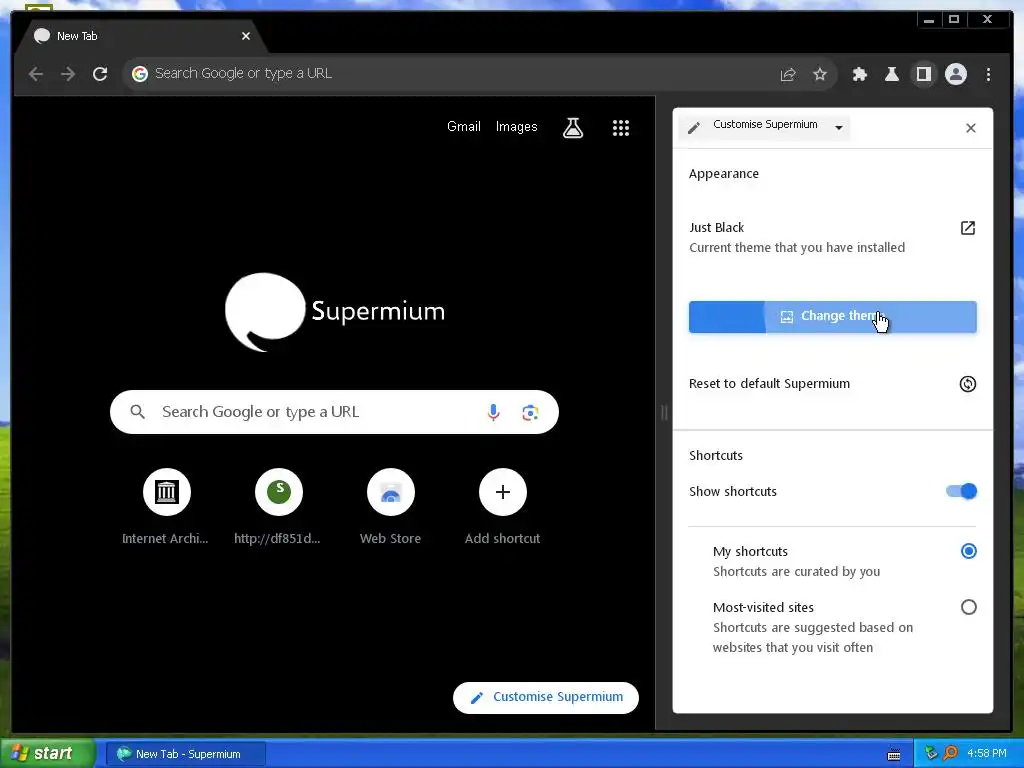Toggle the side panel toolbar icon
Image resolution: width=1024 pixels, height=768 pixels.
pyautogui.click(x=923, y=74)
